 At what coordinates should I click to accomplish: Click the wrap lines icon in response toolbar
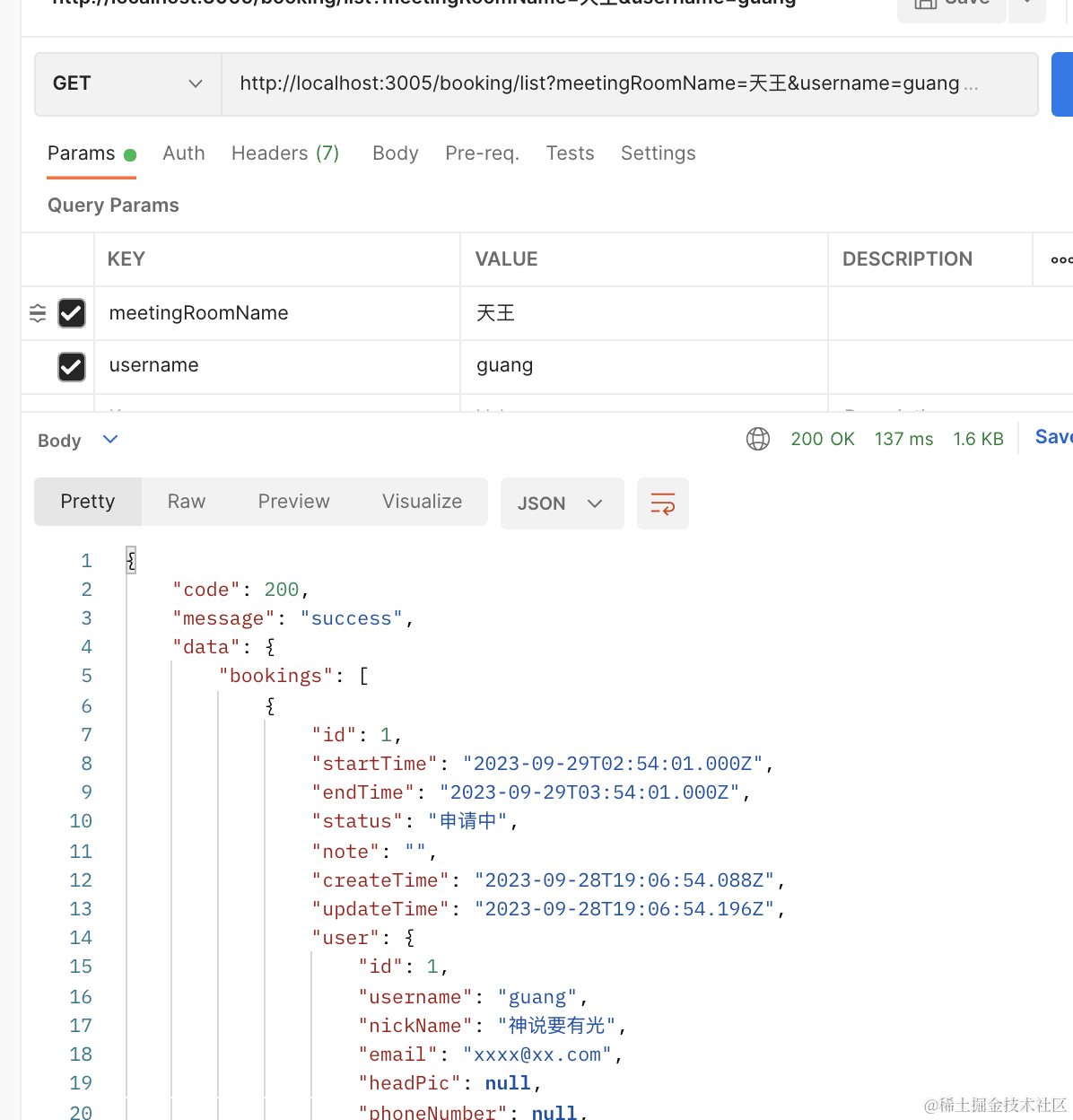[662, 503]
